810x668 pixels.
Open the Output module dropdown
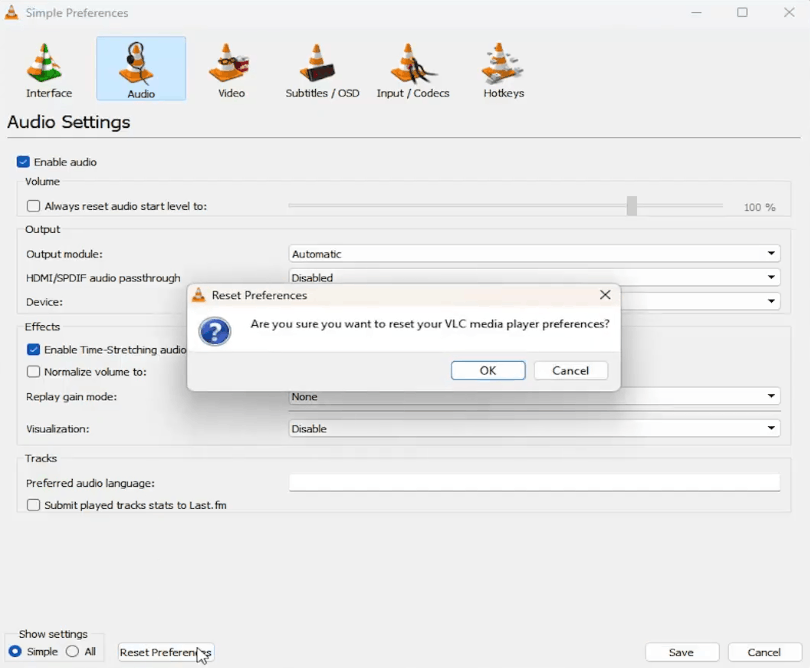point(770,252)
